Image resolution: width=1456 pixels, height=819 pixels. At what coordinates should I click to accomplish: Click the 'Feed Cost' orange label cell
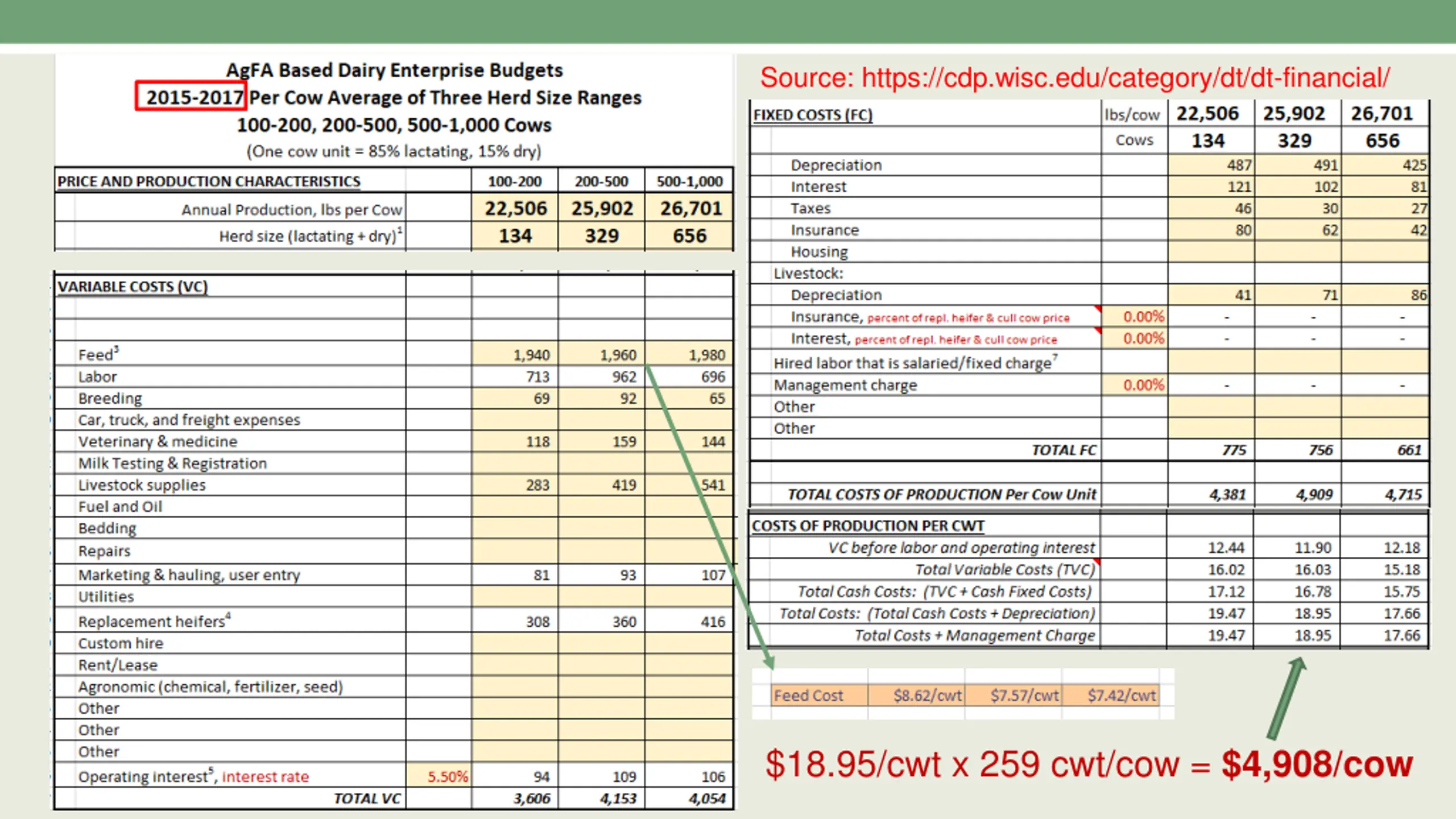pos(820,695)
